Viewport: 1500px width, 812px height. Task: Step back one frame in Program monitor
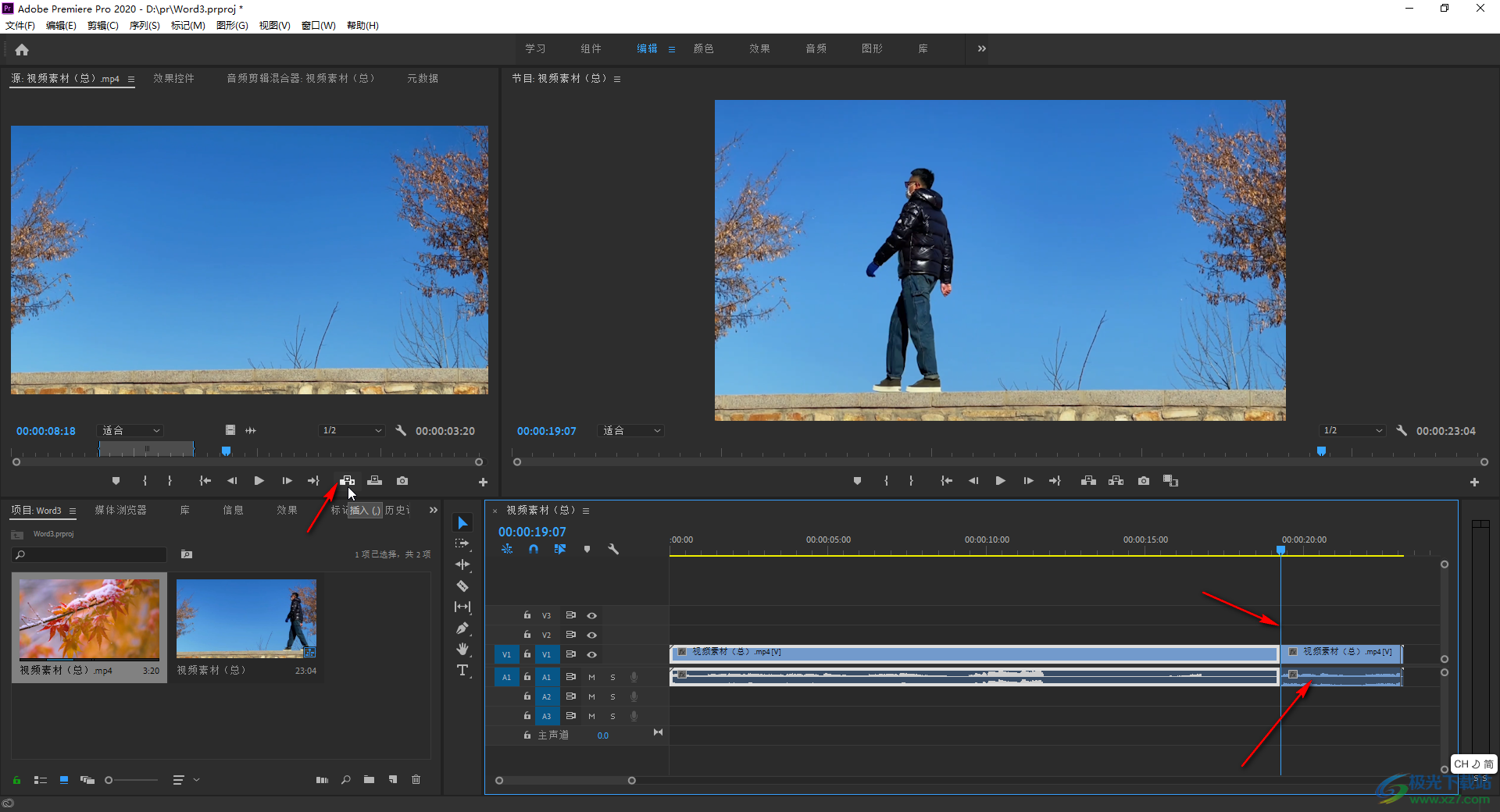[973, 481]
